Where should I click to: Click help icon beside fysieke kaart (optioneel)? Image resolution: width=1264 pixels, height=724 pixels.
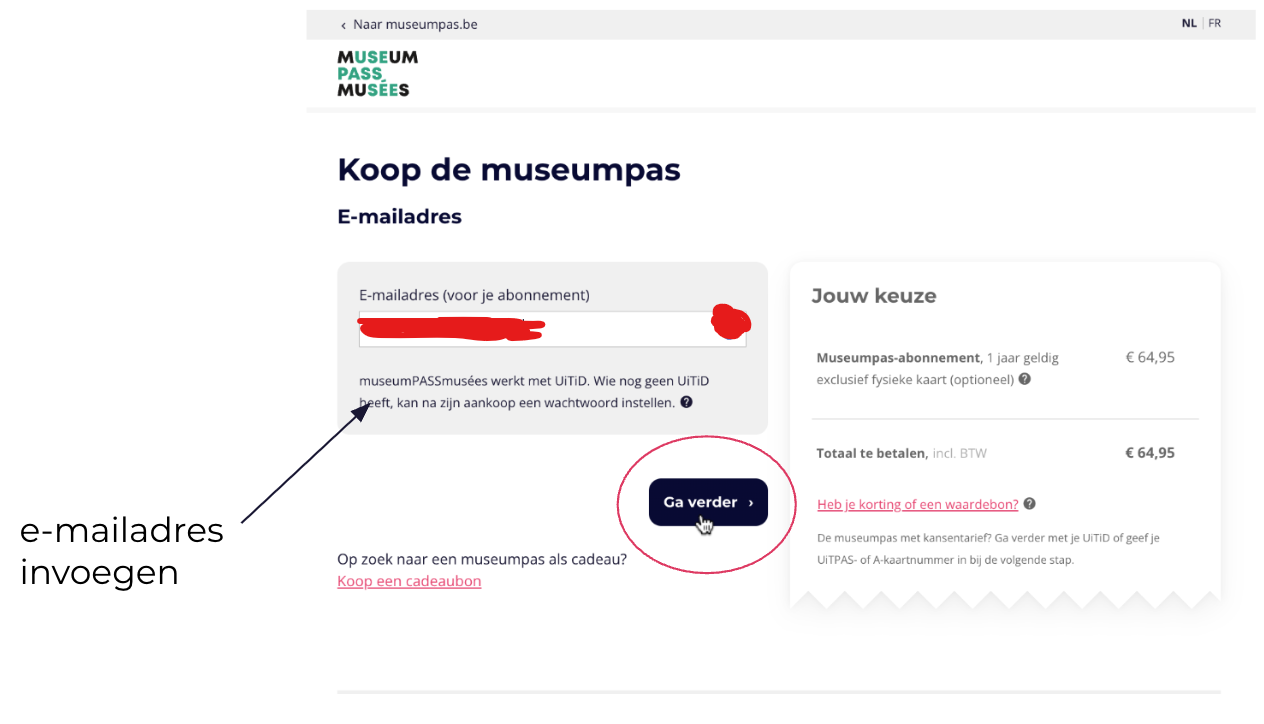1025,379
